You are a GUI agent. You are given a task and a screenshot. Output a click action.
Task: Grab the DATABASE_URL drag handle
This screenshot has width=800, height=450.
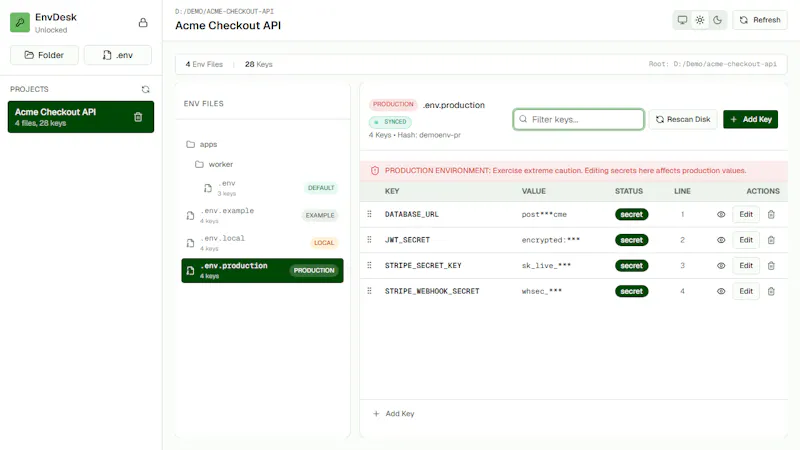coord(369,214)
